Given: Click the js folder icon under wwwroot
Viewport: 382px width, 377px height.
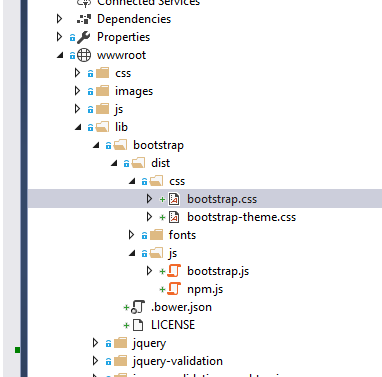Looking at the screenshot, I should (x=102, y=109).
